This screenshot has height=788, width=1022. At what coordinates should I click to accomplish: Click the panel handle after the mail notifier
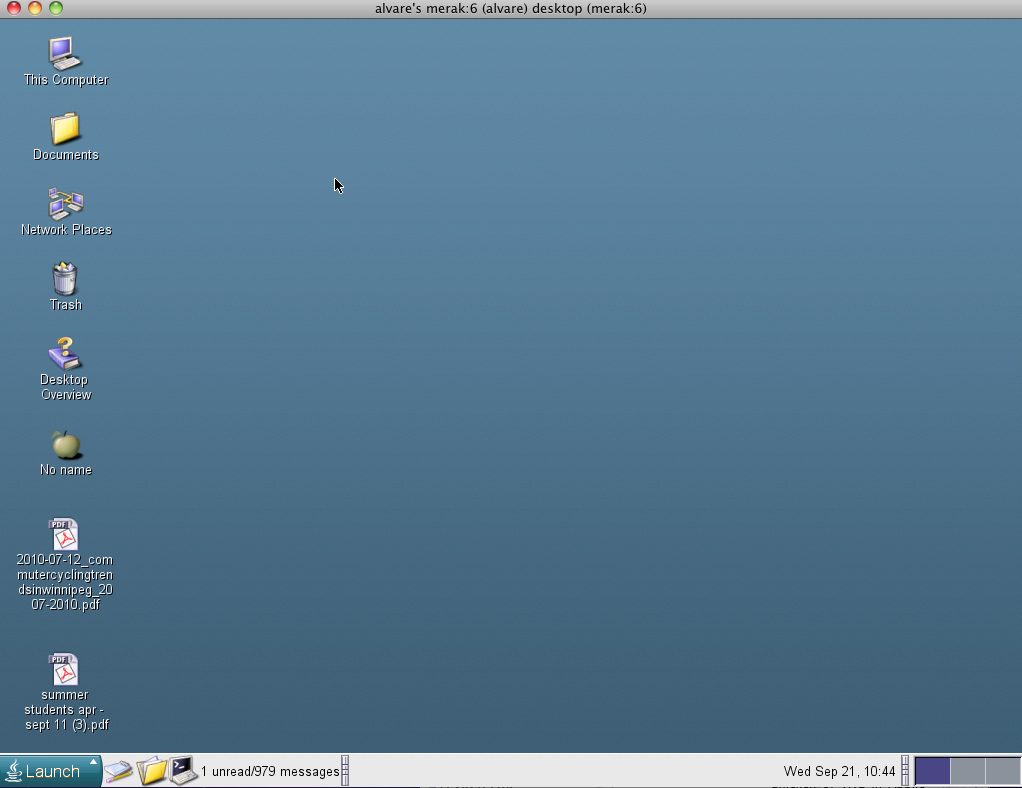pyautogui.click(x=346, y=771)
